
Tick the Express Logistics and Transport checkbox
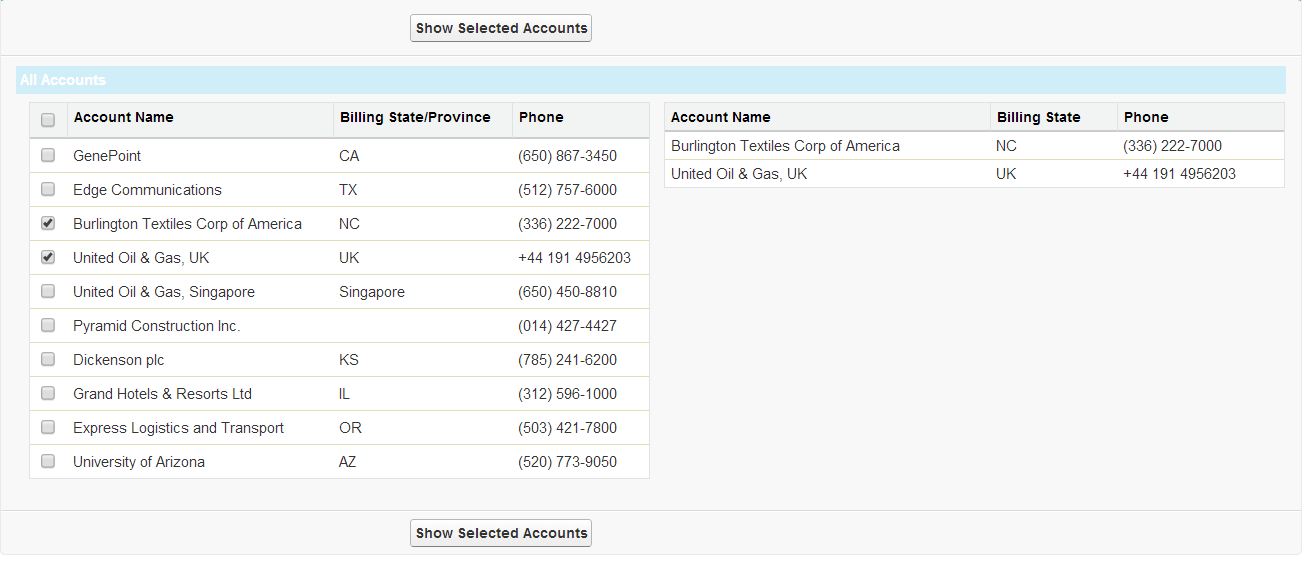[x=48, y=427]
